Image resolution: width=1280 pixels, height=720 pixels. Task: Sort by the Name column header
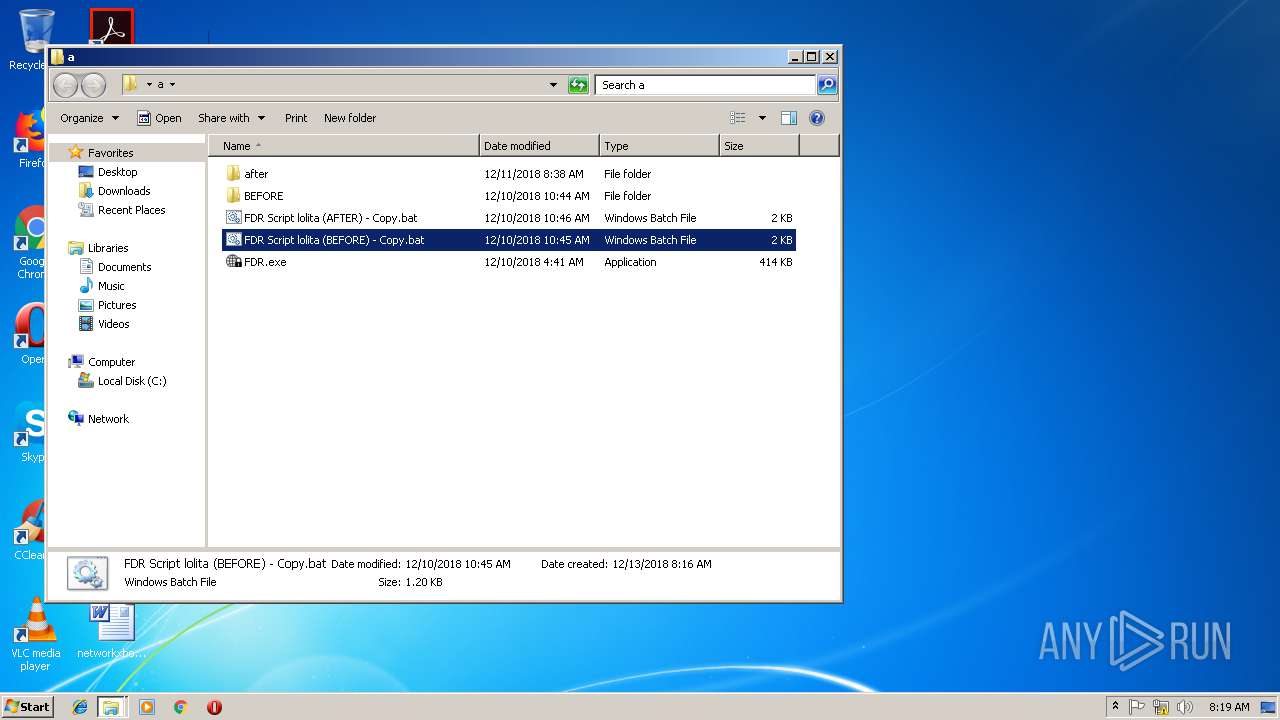pos(344,146)
